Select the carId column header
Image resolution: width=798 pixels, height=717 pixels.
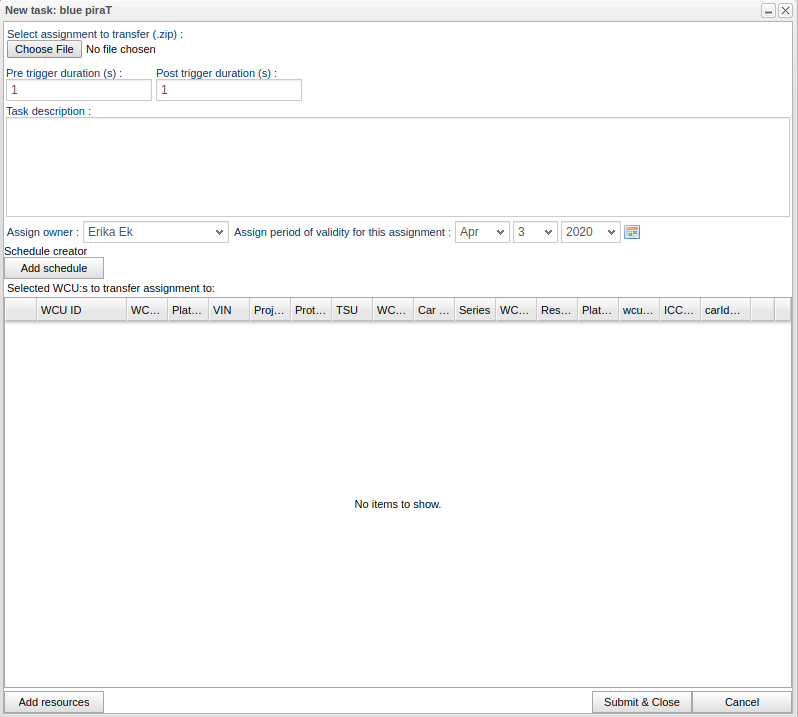coord(724,310)
